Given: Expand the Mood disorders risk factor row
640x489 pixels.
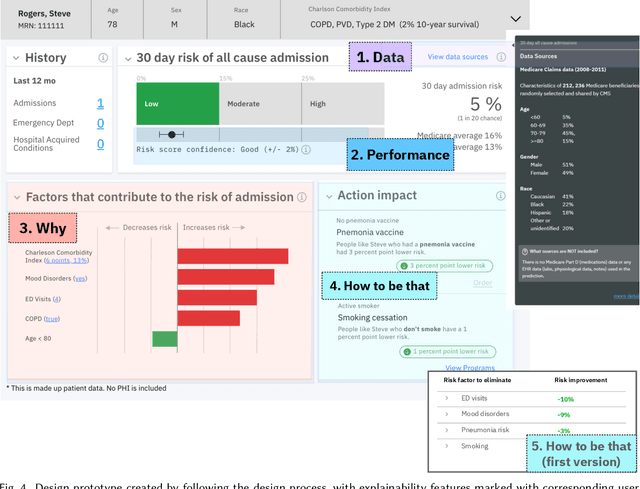Looking at the screenshot, I should (449, 414).
